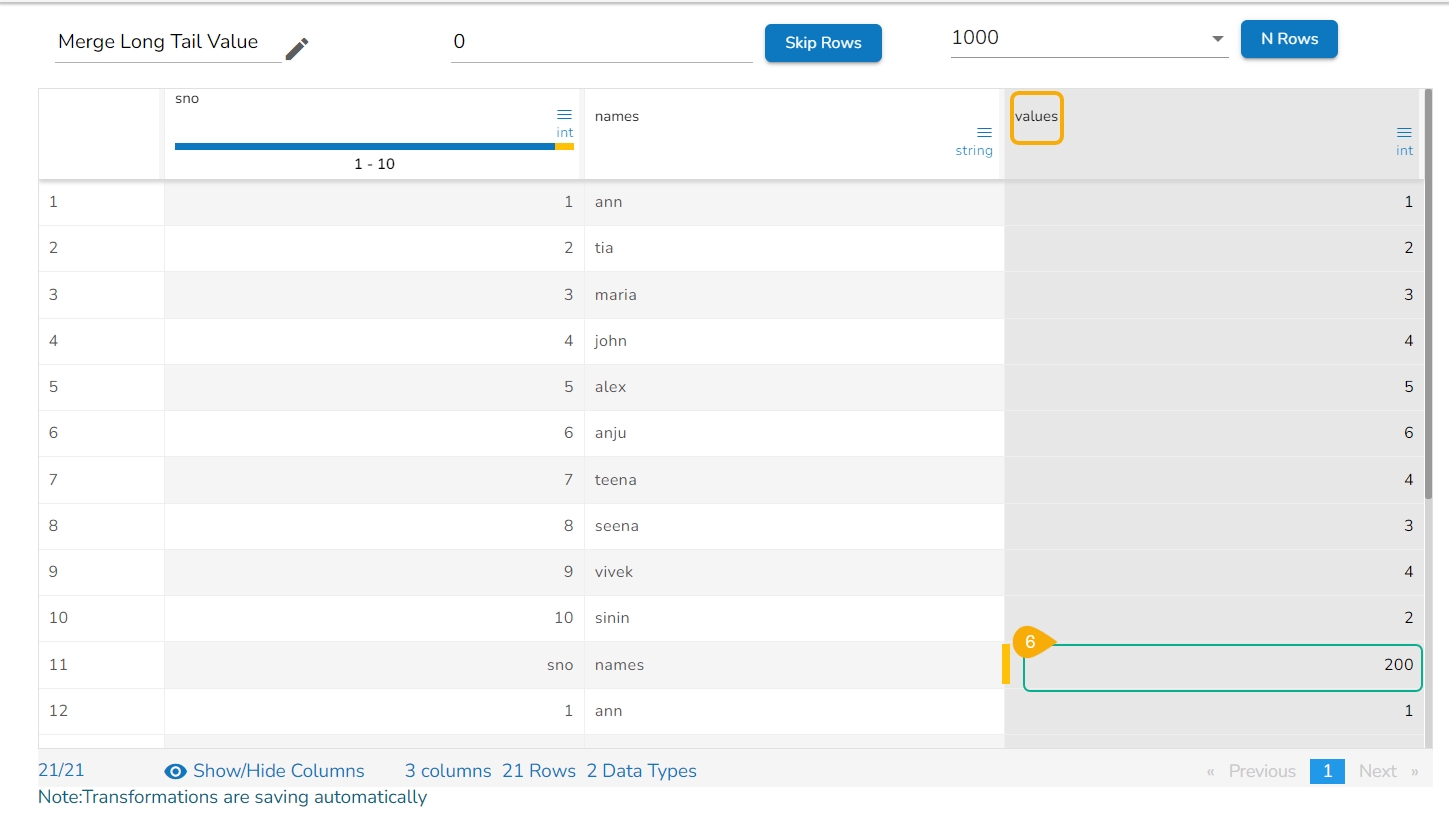Click the pencil edit icon beside the title
Image resolution: width=1449 pixels, height=814 pixels.
(x=297, y=48)
